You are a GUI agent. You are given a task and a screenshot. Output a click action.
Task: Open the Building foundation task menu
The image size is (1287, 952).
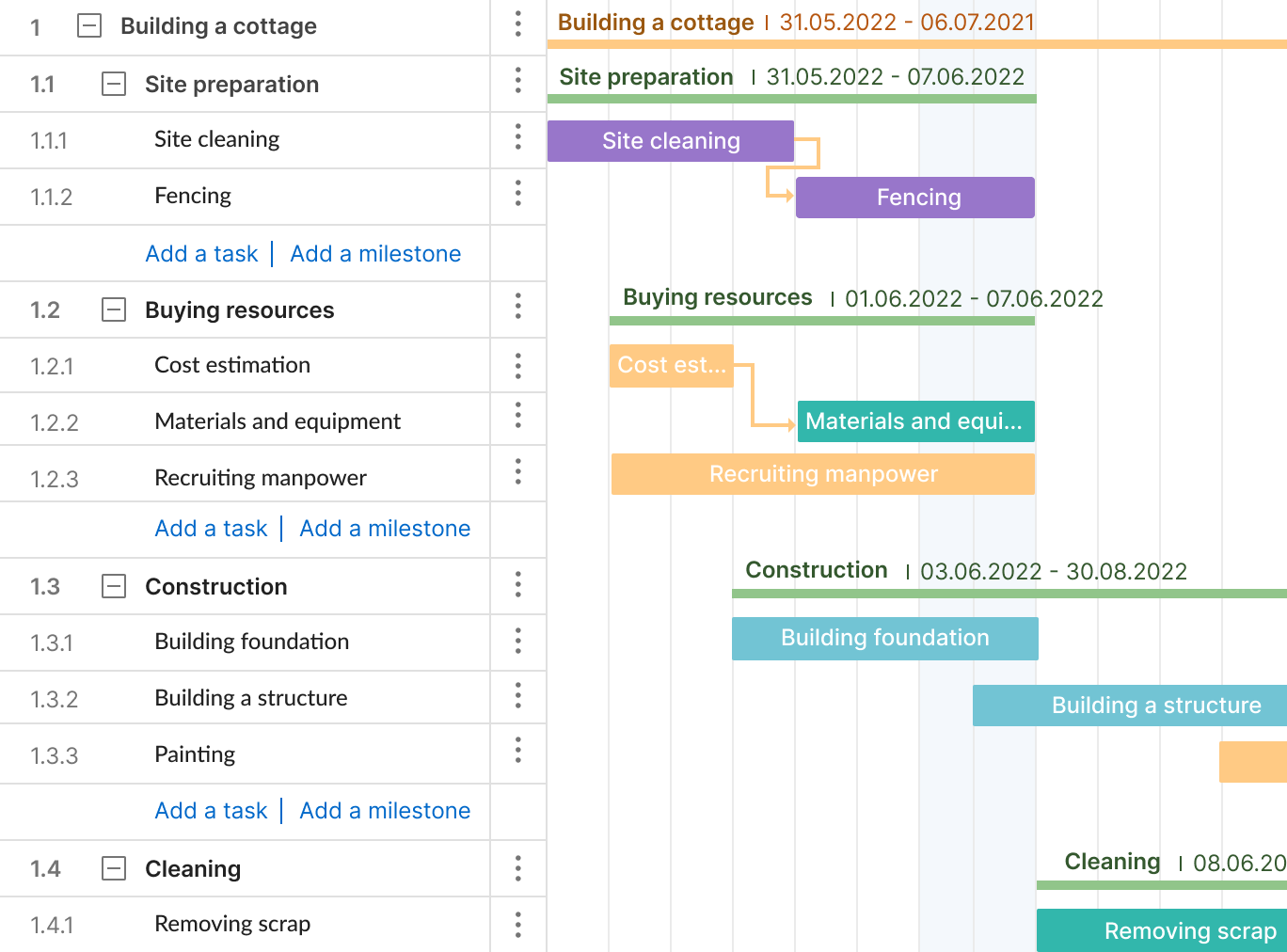[518, 642]
